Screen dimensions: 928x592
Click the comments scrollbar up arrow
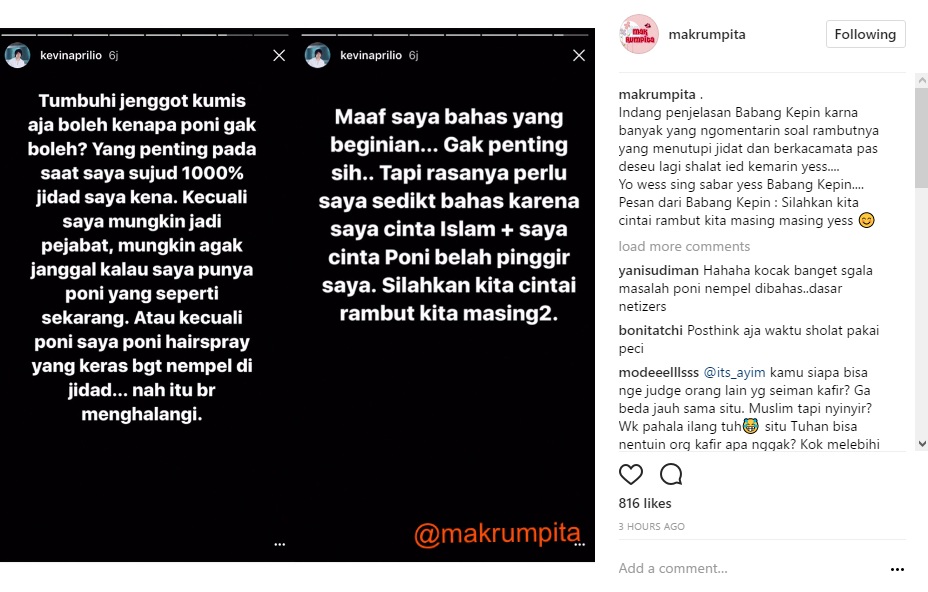pyautogui.click(x=921, y=80)
